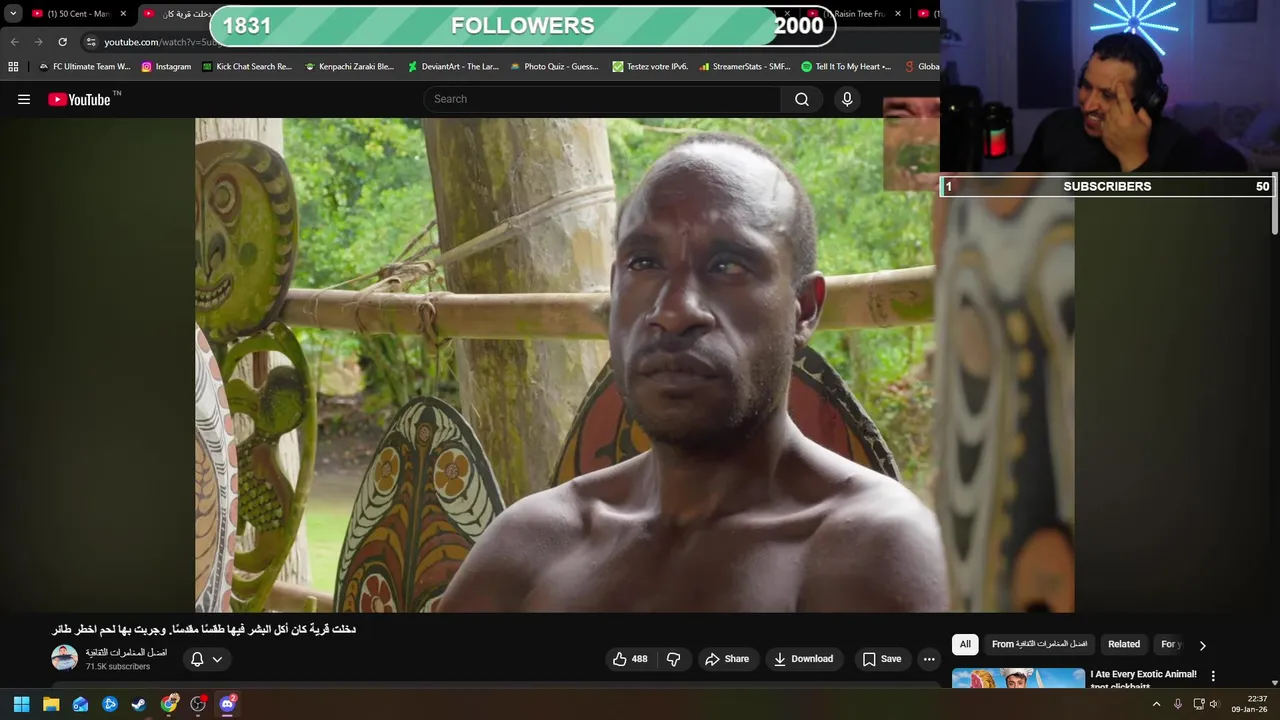Image resolution: width=1280 pixels, height=720 pixels.
Task: Open Kick Chat Search bookmark
Action: point(247,67)
